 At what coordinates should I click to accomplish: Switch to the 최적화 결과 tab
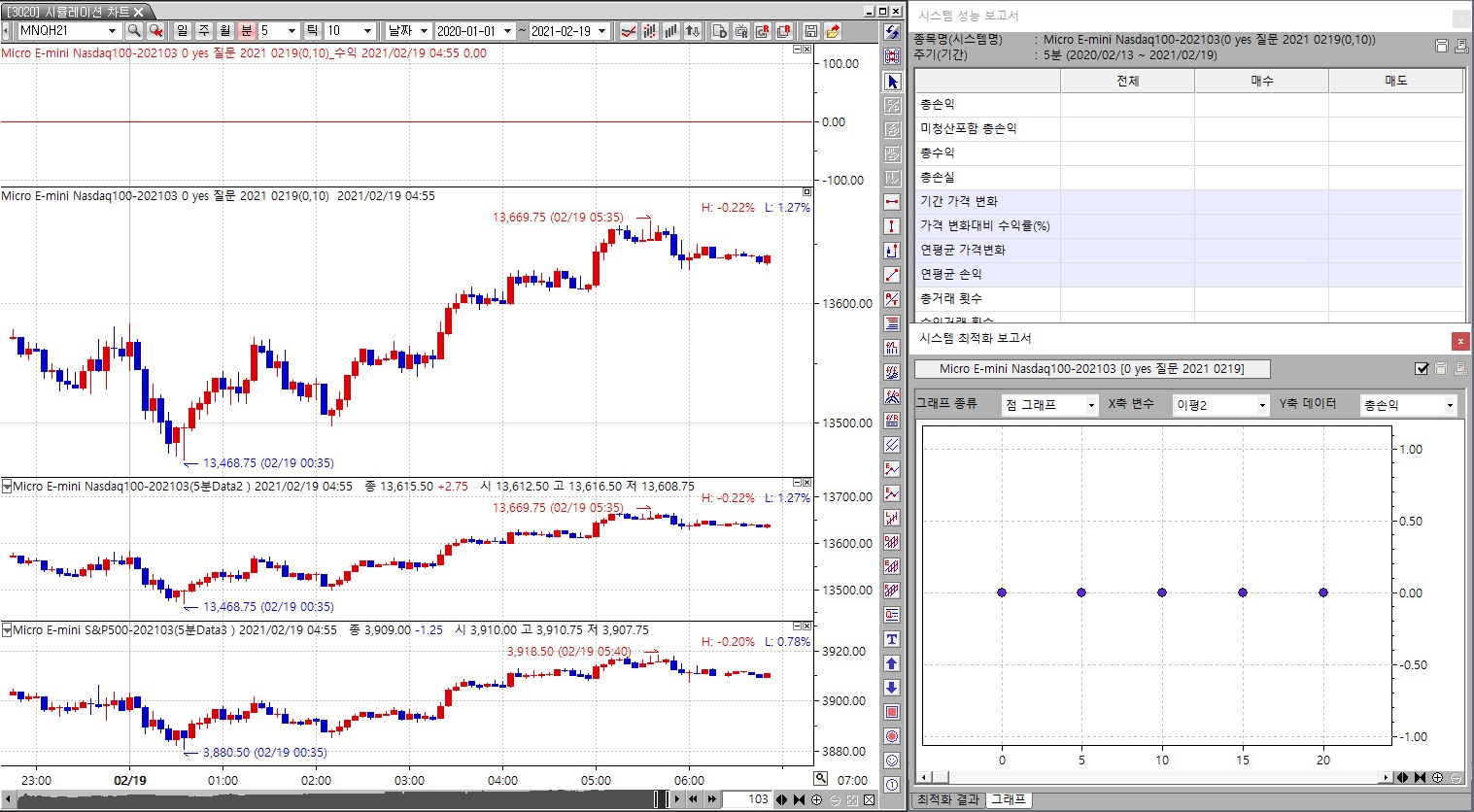point(948,799)
